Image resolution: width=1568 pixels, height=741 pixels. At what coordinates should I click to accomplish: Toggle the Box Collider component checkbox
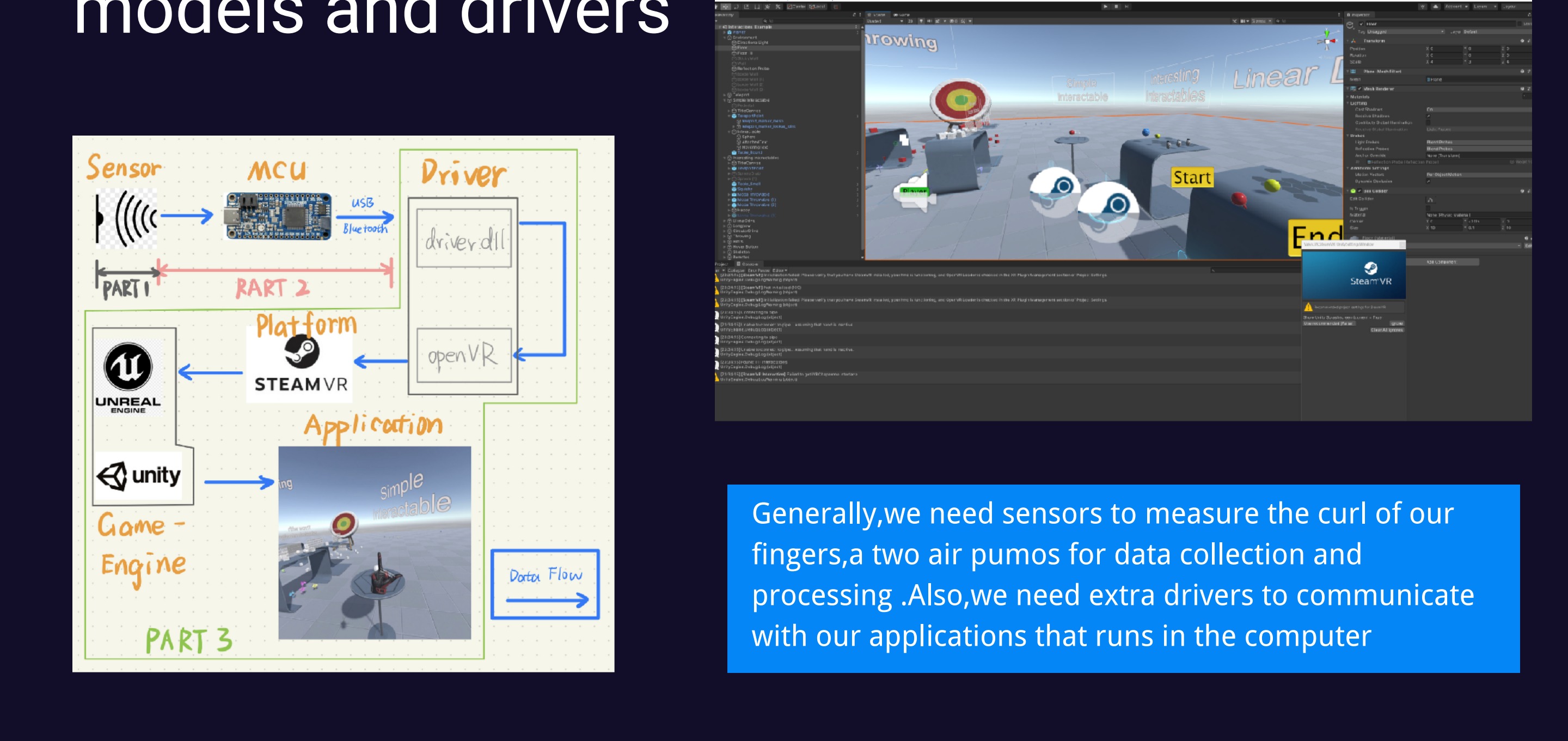point(1360,191)
